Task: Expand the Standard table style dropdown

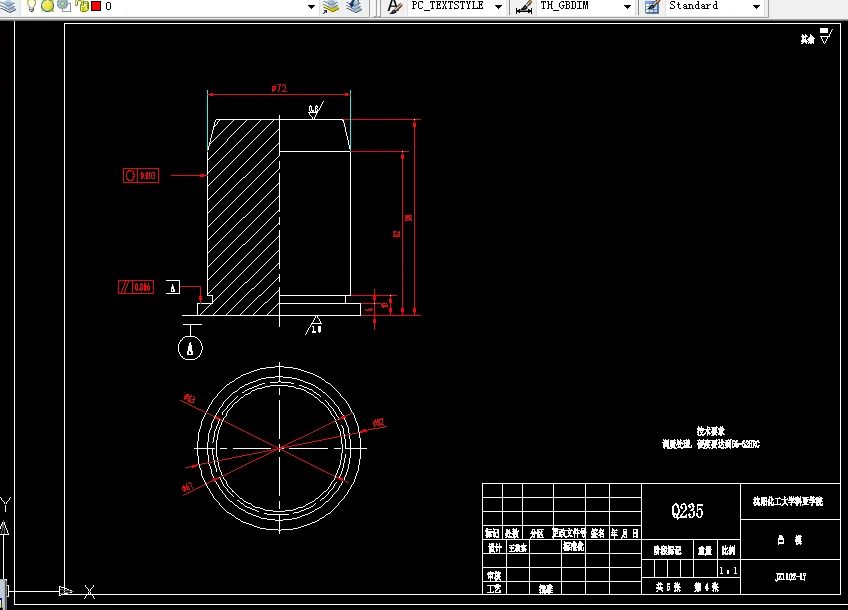Action: pyautogui.click(x=757, y=6)
